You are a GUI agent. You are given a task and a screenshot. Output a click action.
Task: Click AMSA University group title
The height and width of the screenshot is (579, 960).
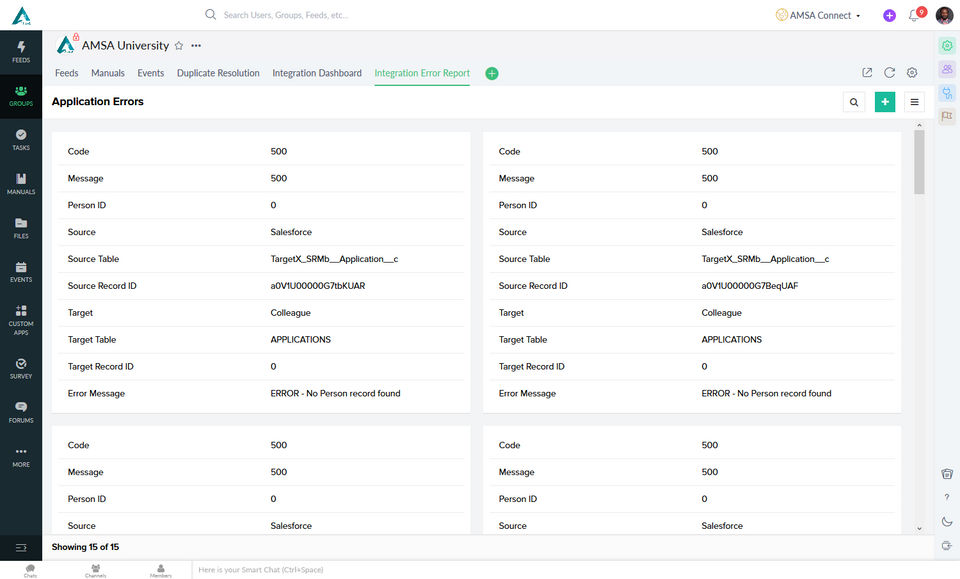coord(126,45)
